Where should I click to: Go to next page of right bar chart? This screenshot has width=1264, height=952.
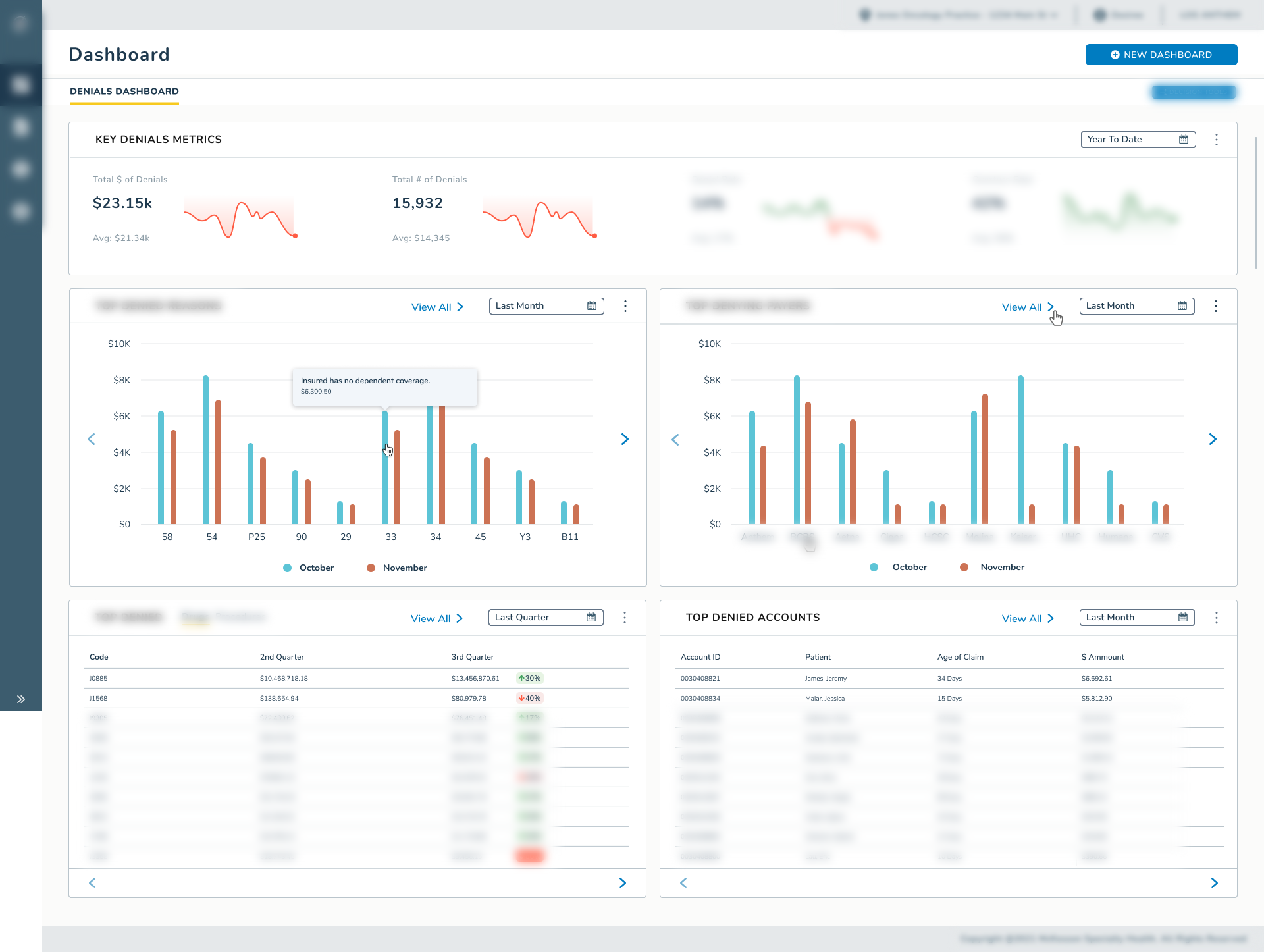[x=1213, y=439]
